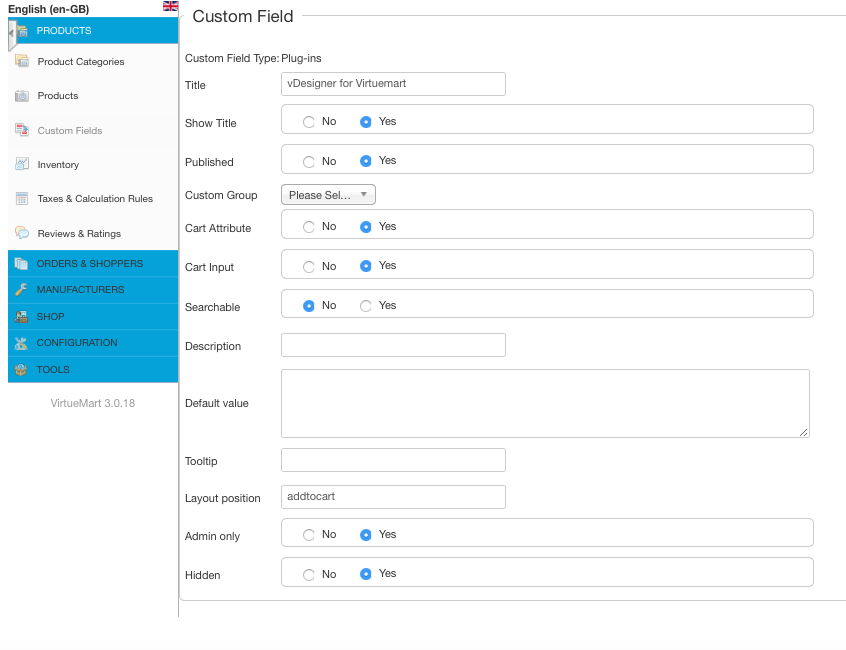Select Yes for Searchable

pos(366,306)
